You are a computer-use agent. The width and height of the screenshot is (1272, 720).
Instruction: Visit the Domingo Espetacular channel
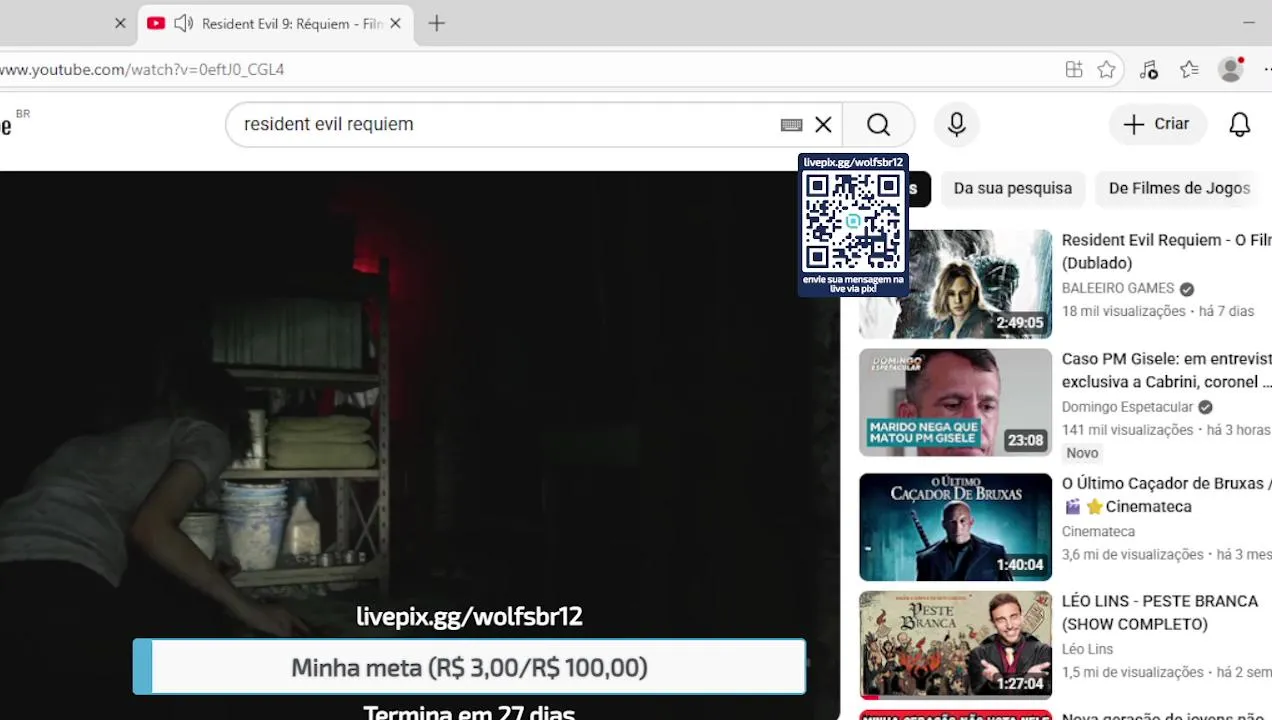1127,407
